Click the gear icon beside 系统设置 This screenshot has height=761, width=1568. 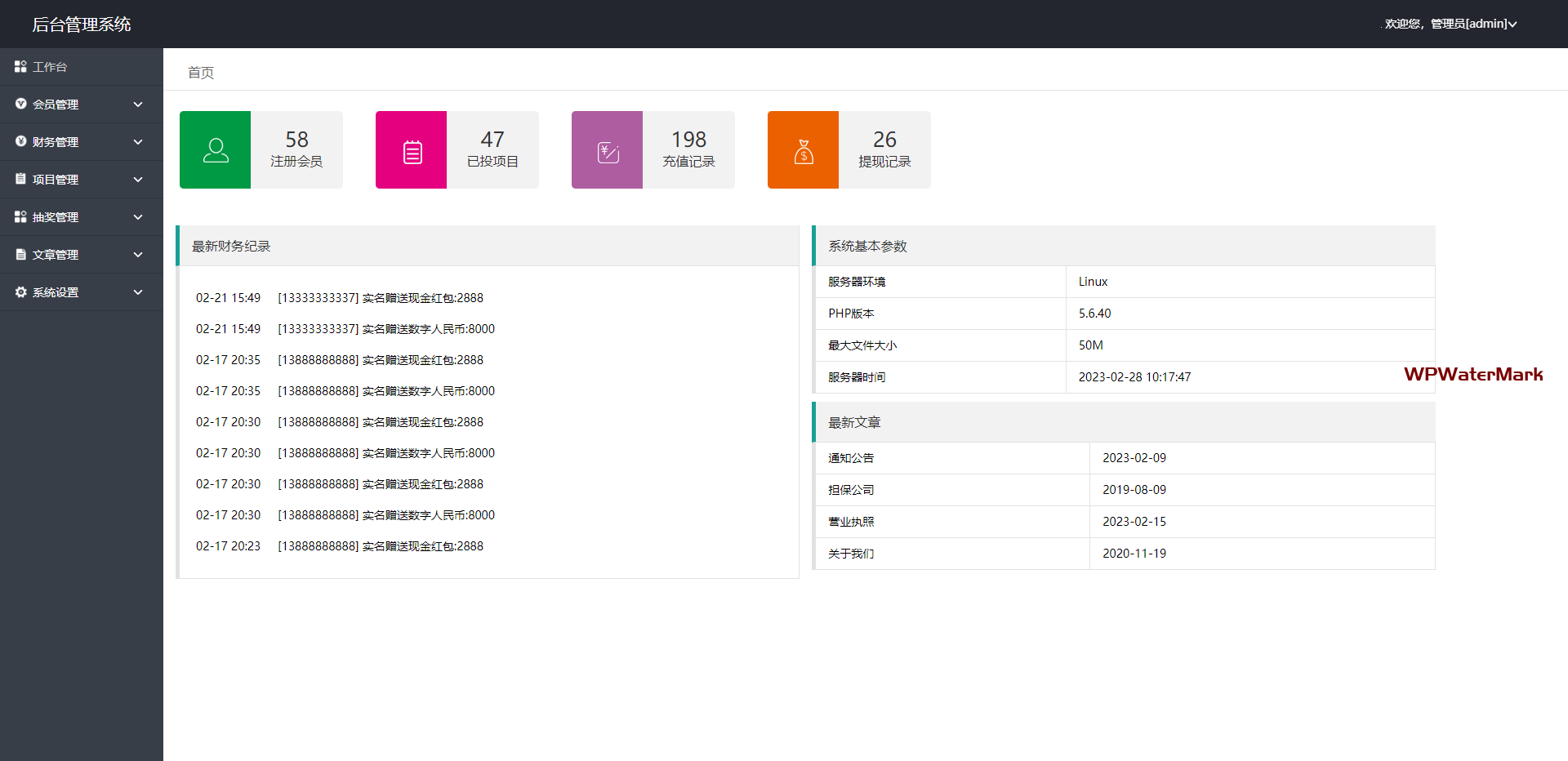point(20,292)
